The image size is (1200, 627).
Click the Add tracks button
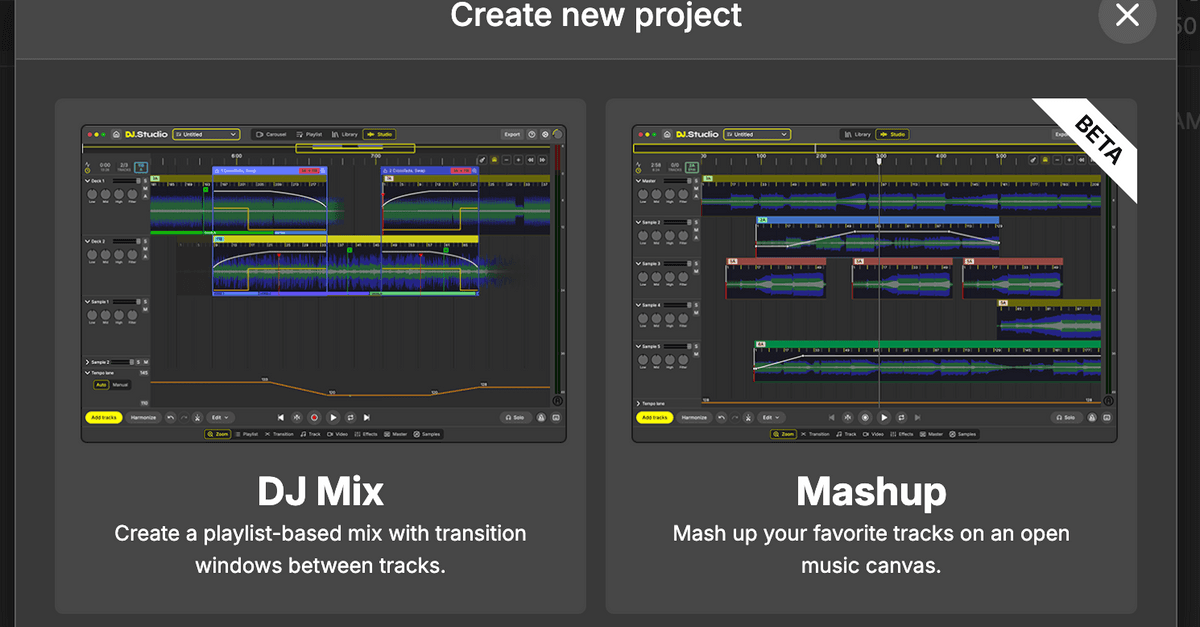(x=103, y=417)
